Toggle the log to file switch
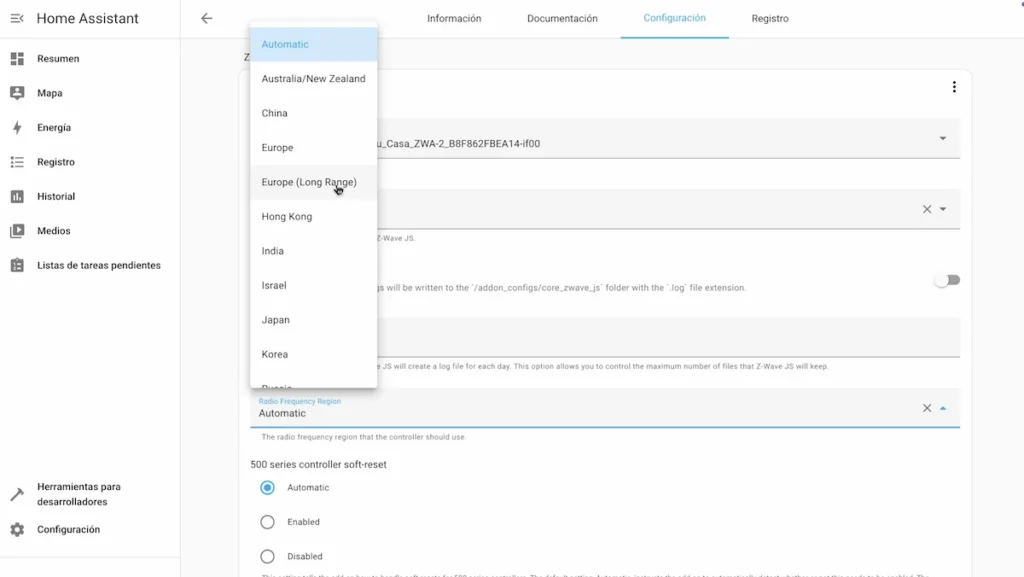Screen dimensions: 1024x577 (x=947, y=280)
